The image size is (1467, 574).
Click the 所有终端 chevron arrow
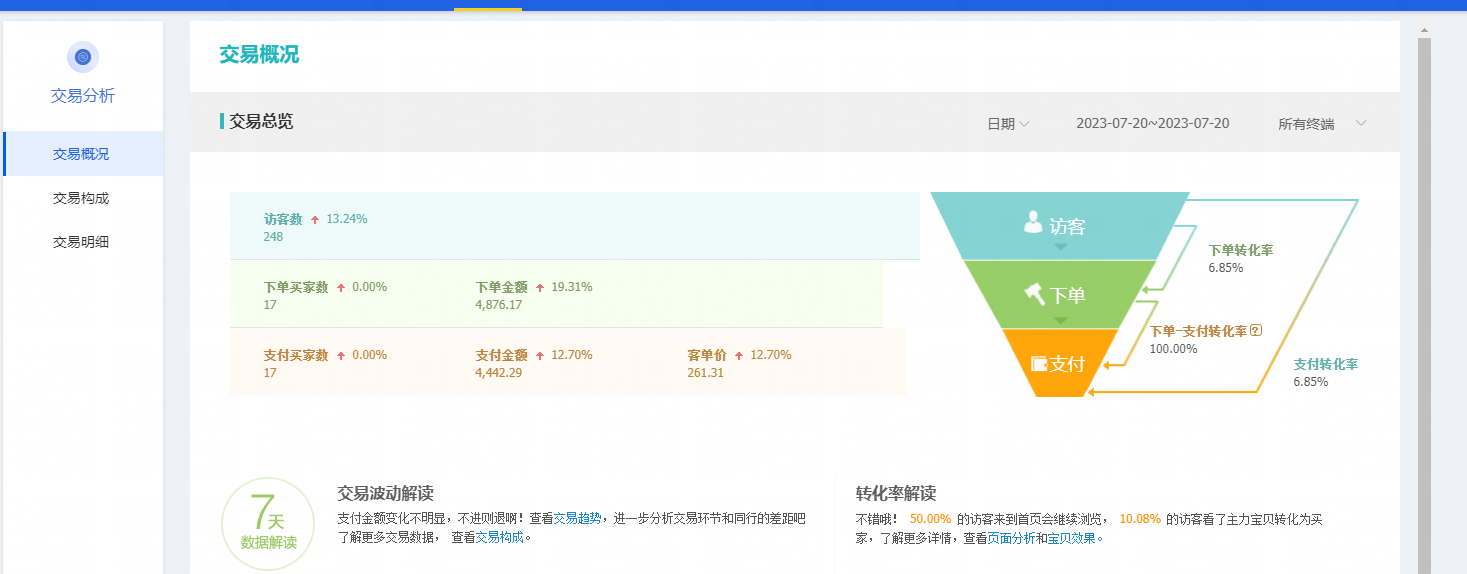(x=1361, y=123)
